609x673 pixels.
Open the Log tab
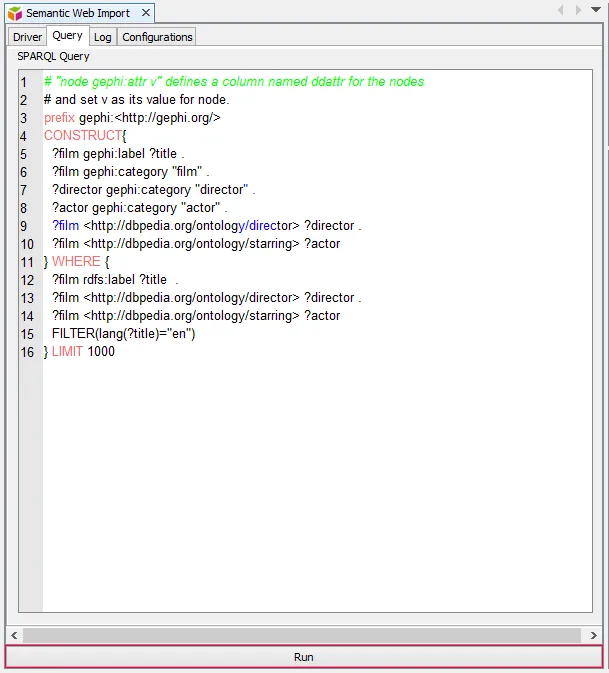[103, 37]
